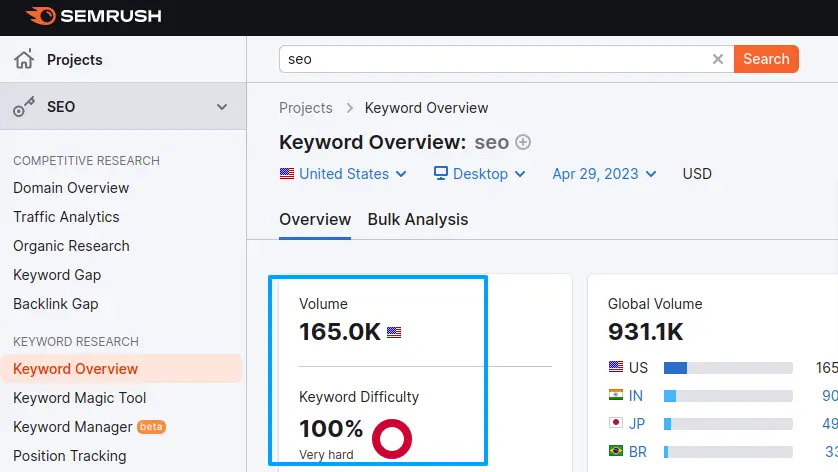Click the US flag next to 165.0K volume

[394, 332]
